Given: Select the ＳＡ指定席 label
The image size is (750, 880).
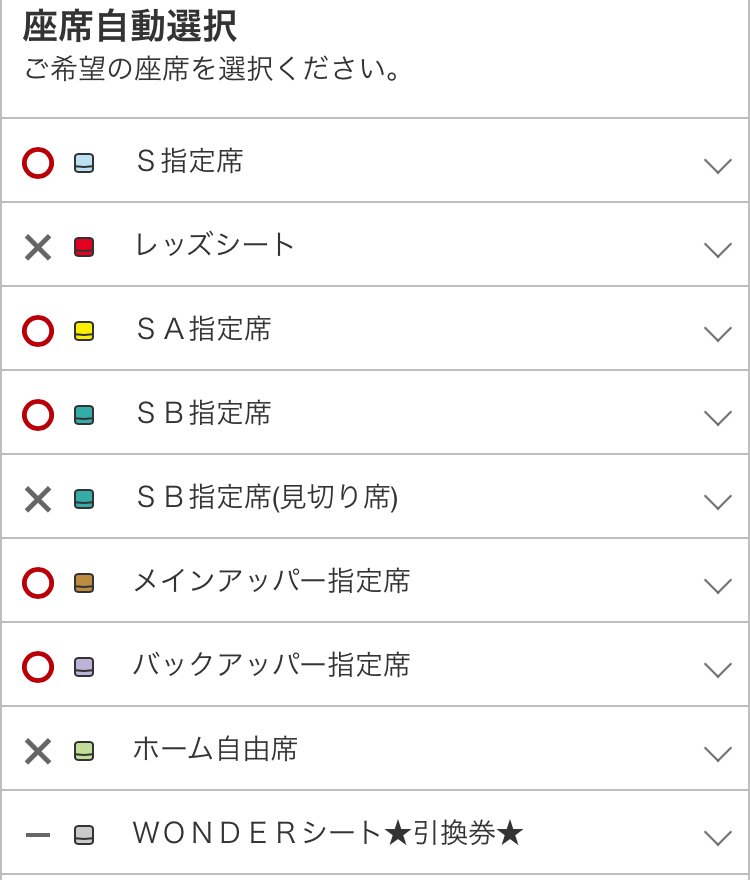Looking at the screenshot, I should (203, 329).
